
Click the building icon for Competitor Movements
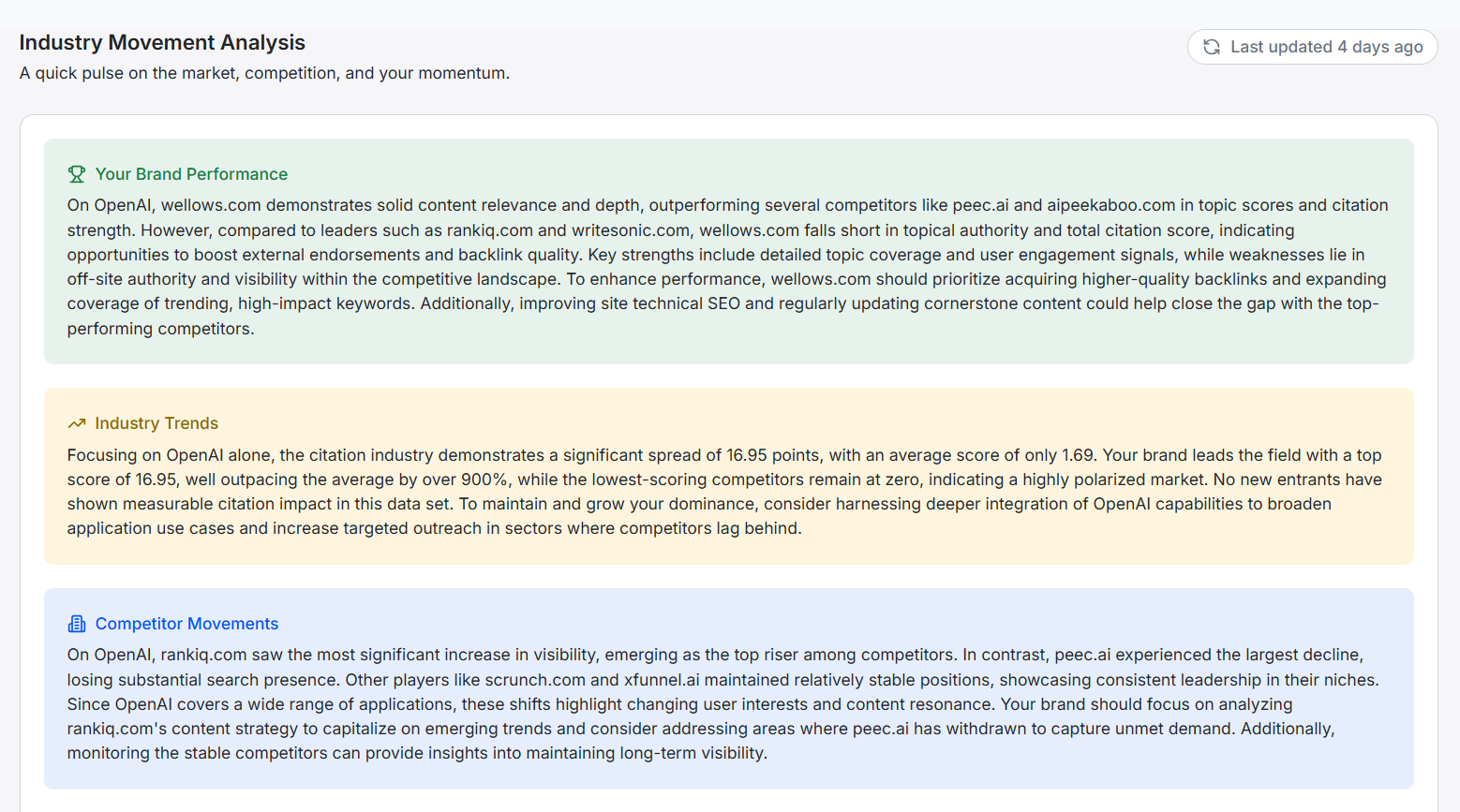(x=77, y=624)
